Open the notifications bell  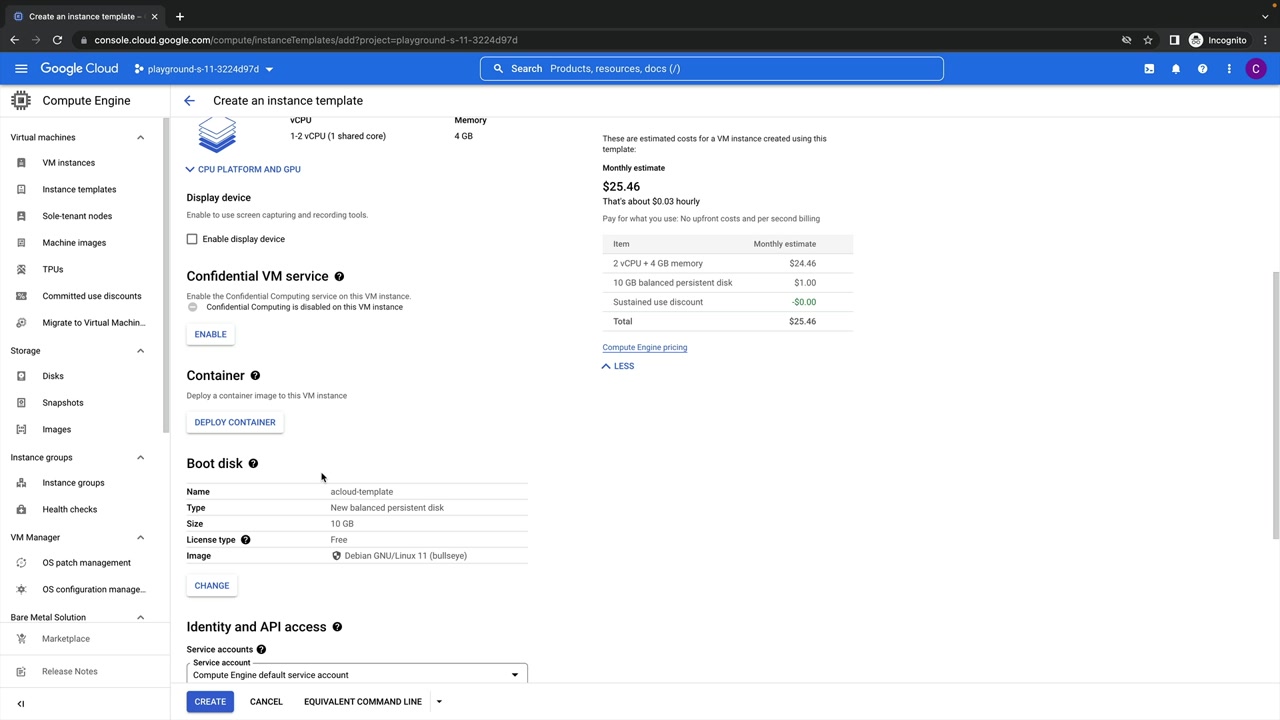coord(1176,69)
